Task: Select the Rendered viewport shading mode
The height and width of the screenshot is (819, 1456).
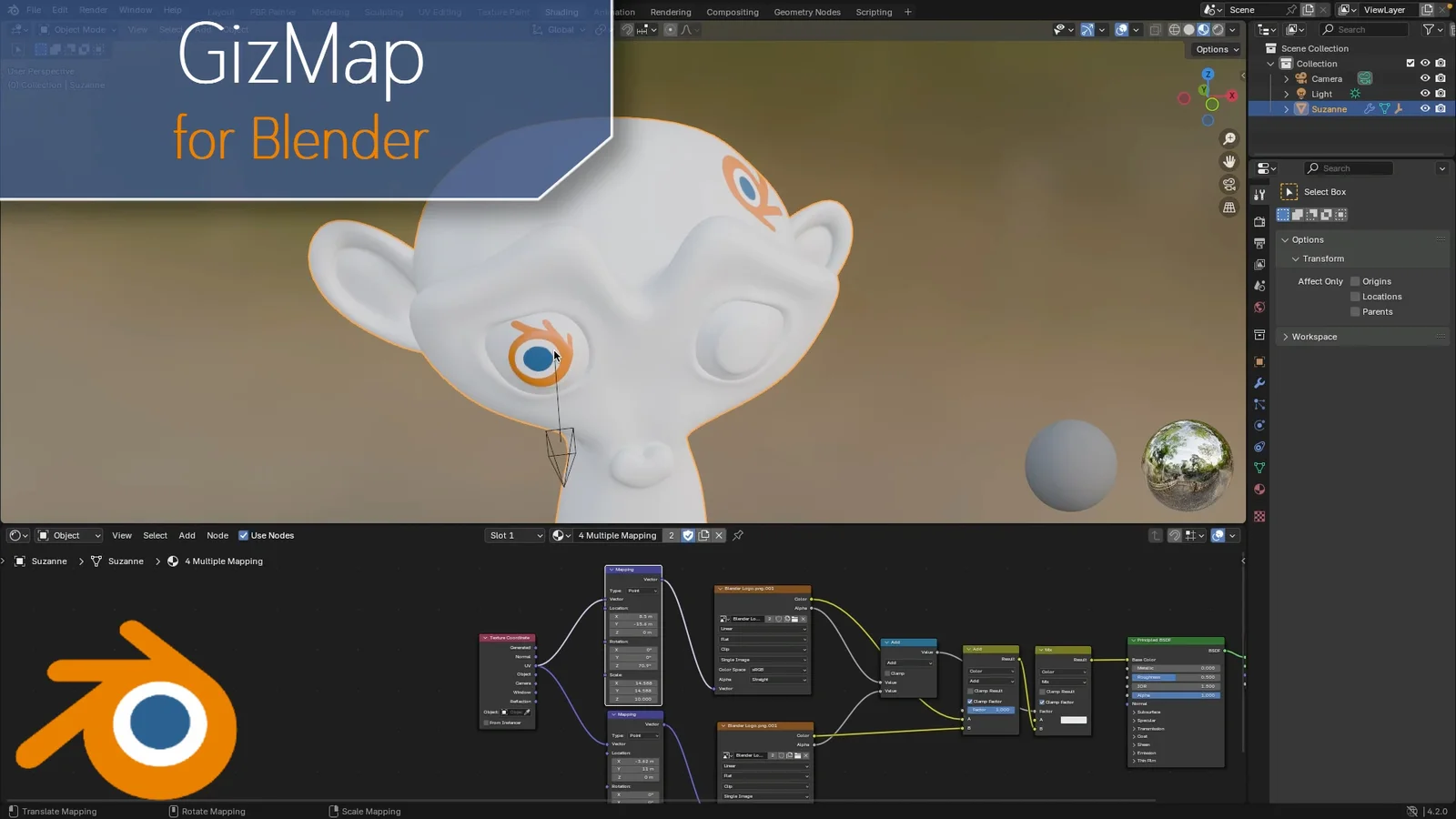Action: pyautogui.click(x=1218, y=30)
